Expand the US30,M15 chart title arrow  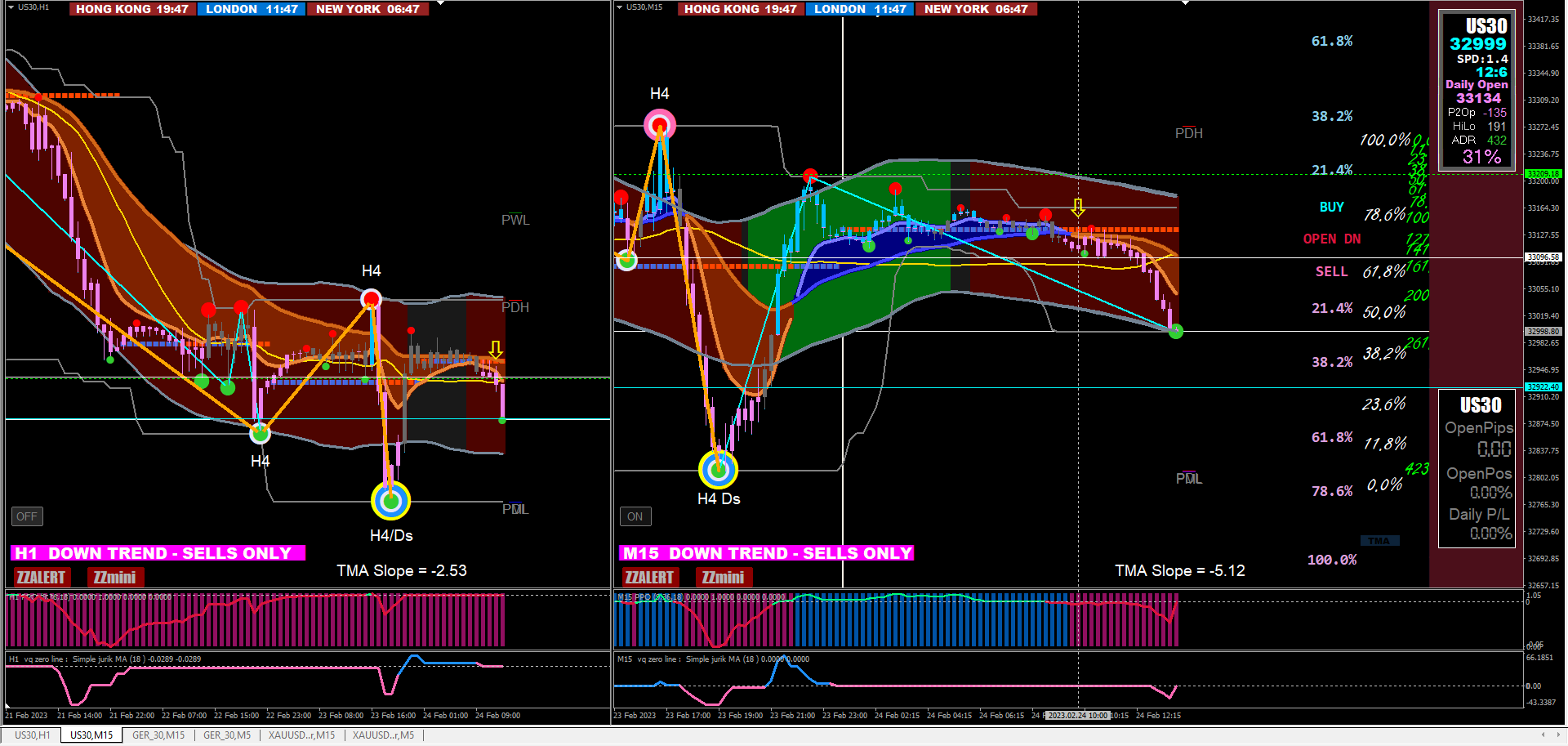[619, 7]
